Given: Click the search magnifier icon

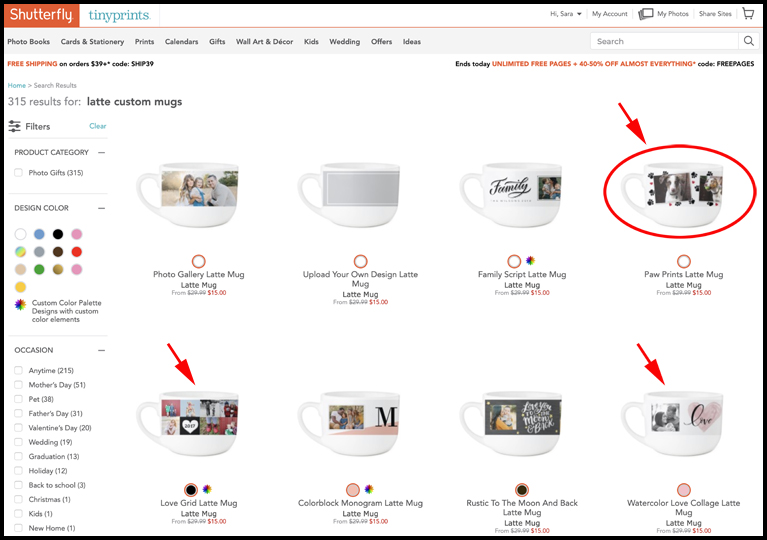Looking at the screenshot, I should pyautogui.click(x=748, y=41).
